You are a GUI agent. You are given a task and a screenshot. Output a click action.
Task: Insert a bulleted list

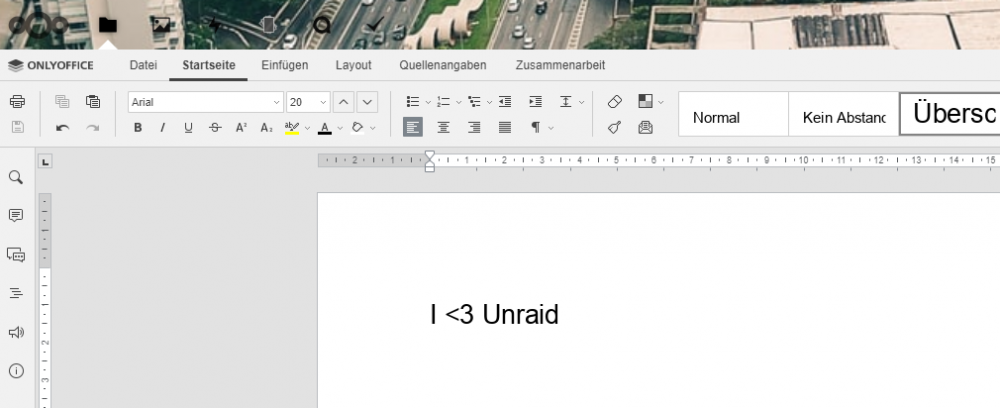[413, 101]
